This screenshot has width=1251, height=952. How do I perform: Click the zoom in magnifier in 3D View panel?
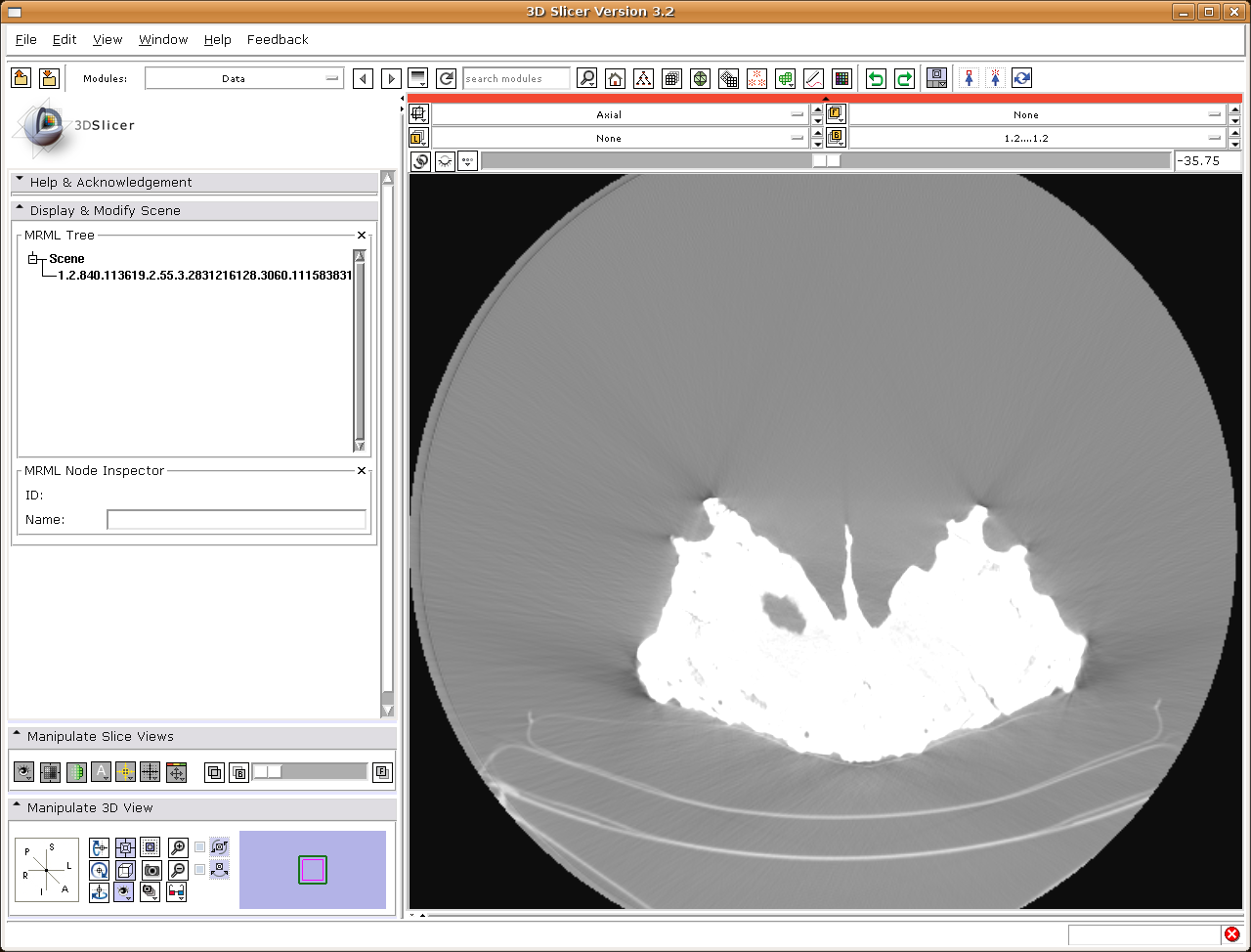point(178,847)
